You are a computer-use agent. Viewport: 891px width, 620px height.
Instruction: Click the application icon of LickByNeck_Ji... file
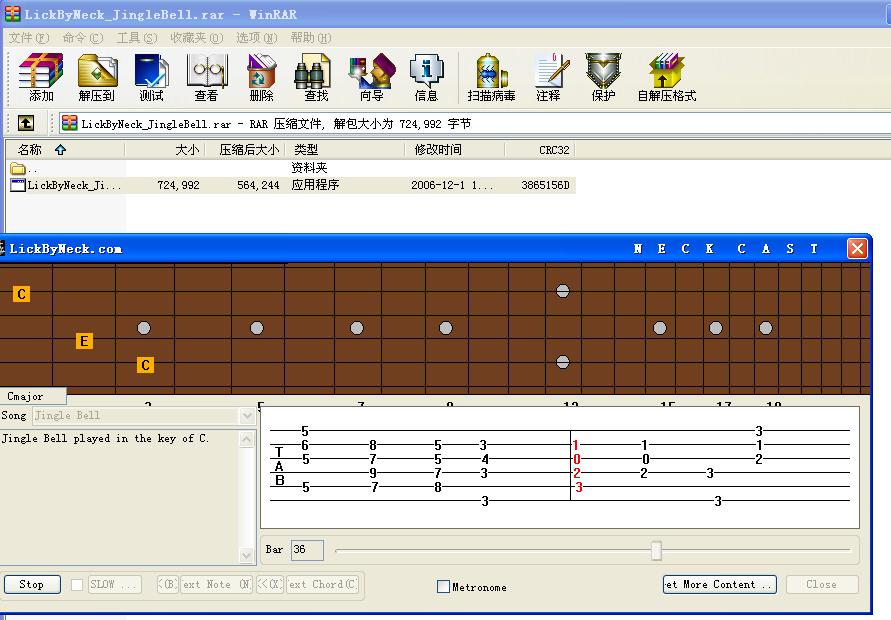pyautogui.click(x=18, y=185)
